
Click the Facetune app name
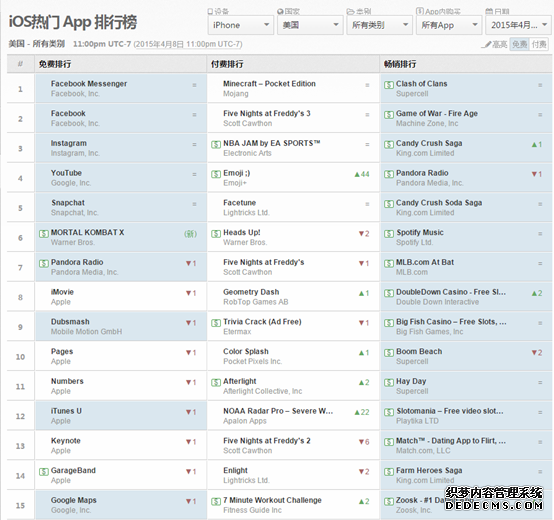pyautogui.click(x=240, y=203)
